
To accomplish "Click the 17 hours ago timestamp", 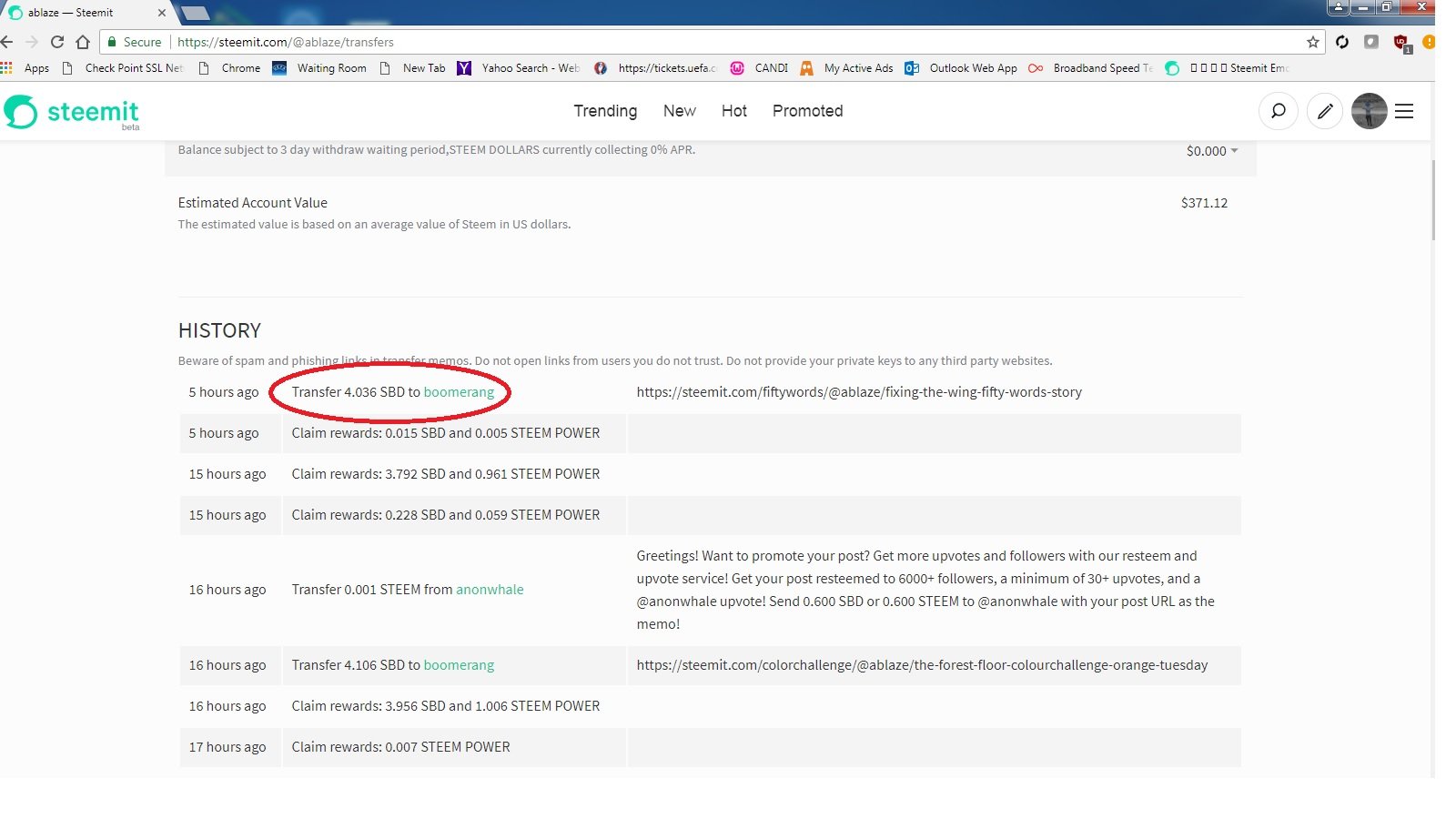I will point(227,747).
